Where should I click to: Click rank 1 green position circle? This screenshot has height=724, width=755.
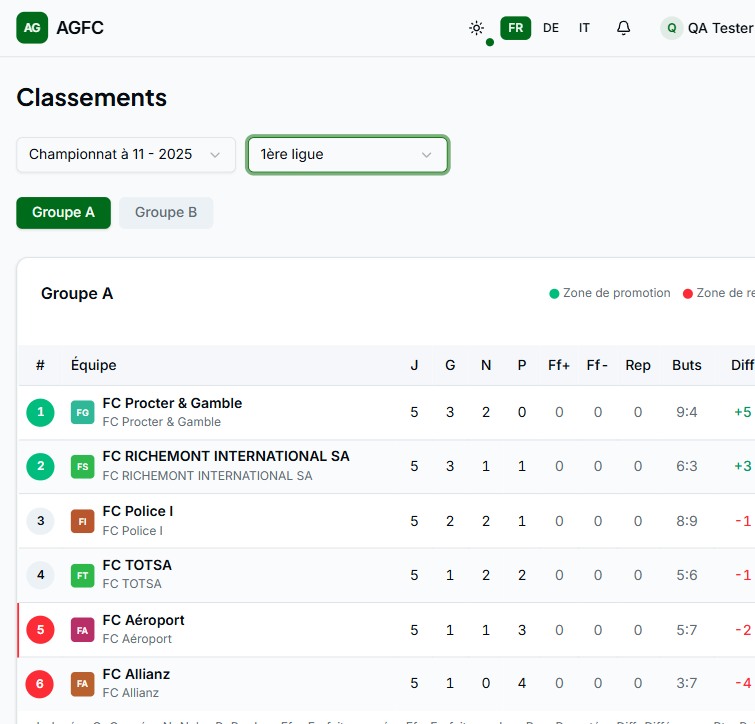click(40, 413)
